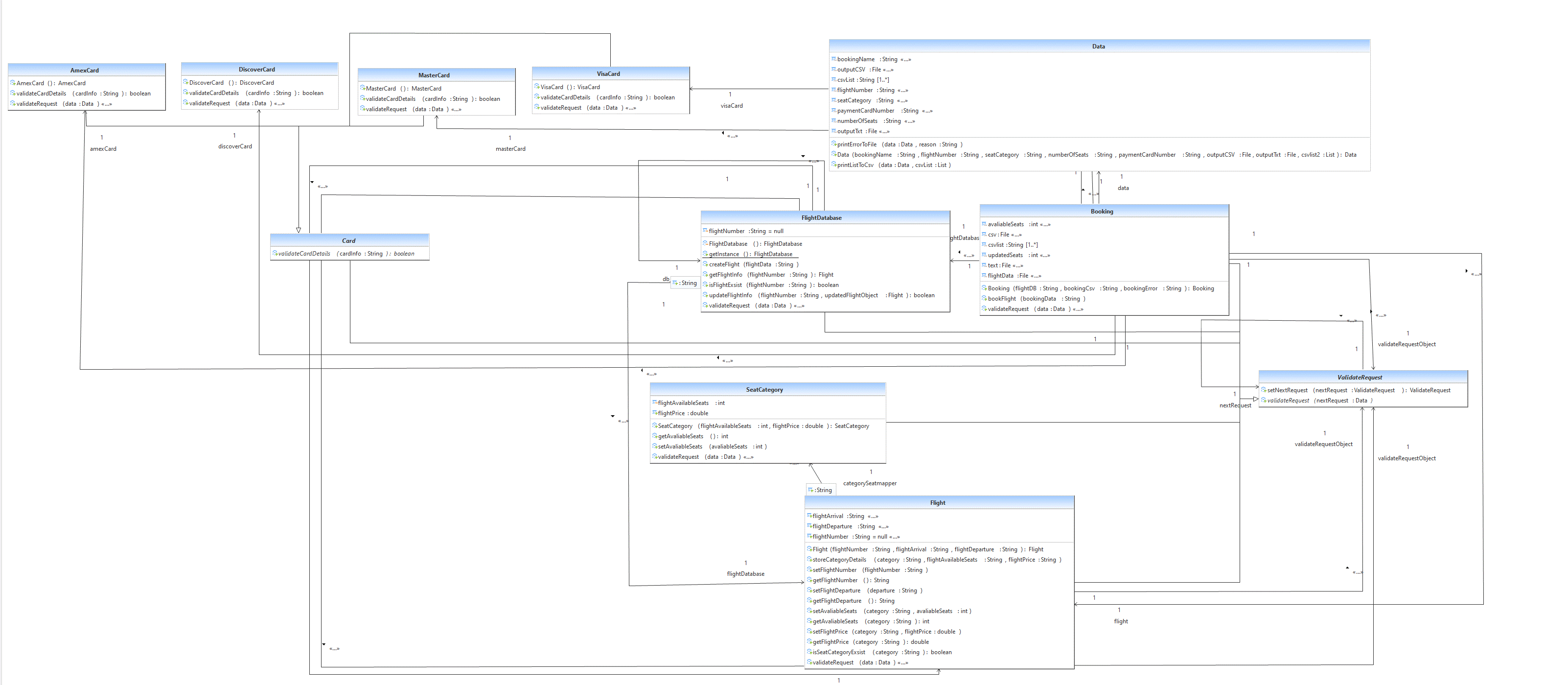Viewport: 1568px width, 685px height.
Task: Click the Flight class title bar
Action: click(939, 502)
